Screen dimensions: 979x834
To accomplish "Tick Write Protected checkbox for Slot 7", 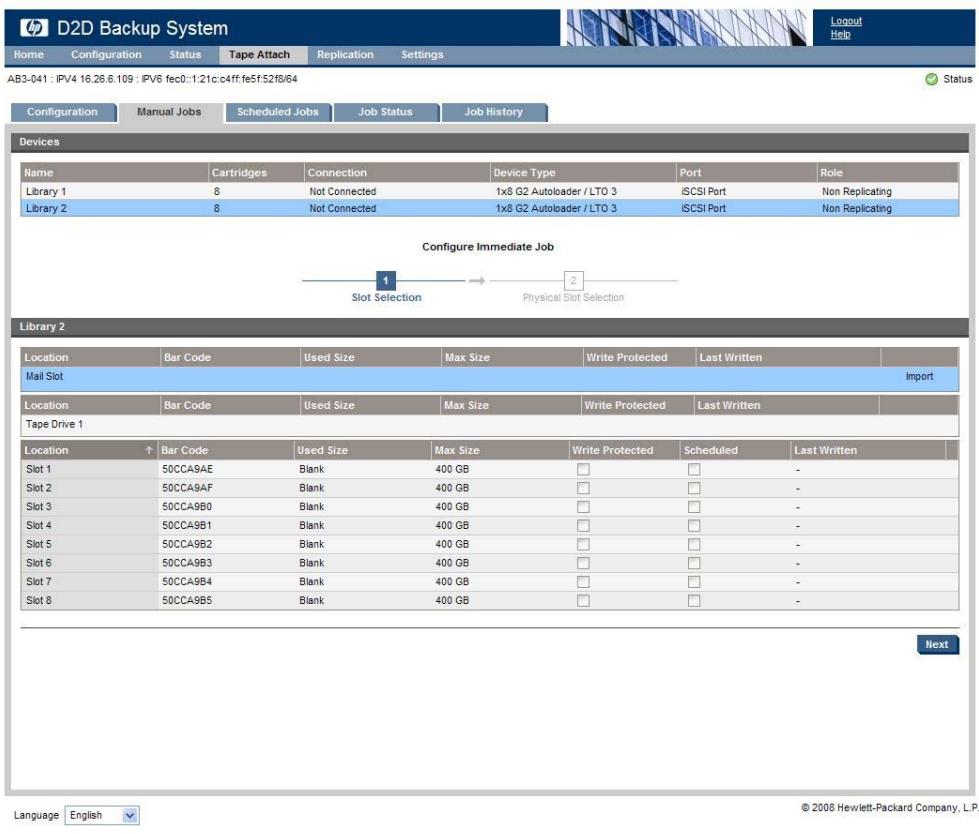I will [x=583, y=582].
